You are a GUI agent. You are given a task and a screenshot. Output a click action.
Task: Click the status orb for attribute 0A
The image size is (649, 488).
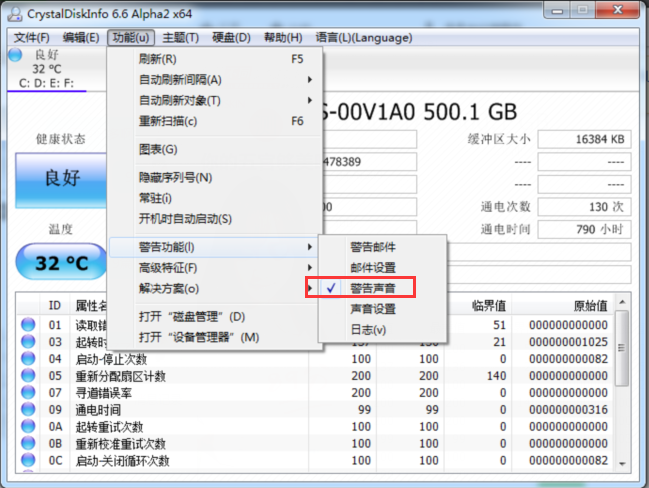pyautogui.click(x=28, y=426)
